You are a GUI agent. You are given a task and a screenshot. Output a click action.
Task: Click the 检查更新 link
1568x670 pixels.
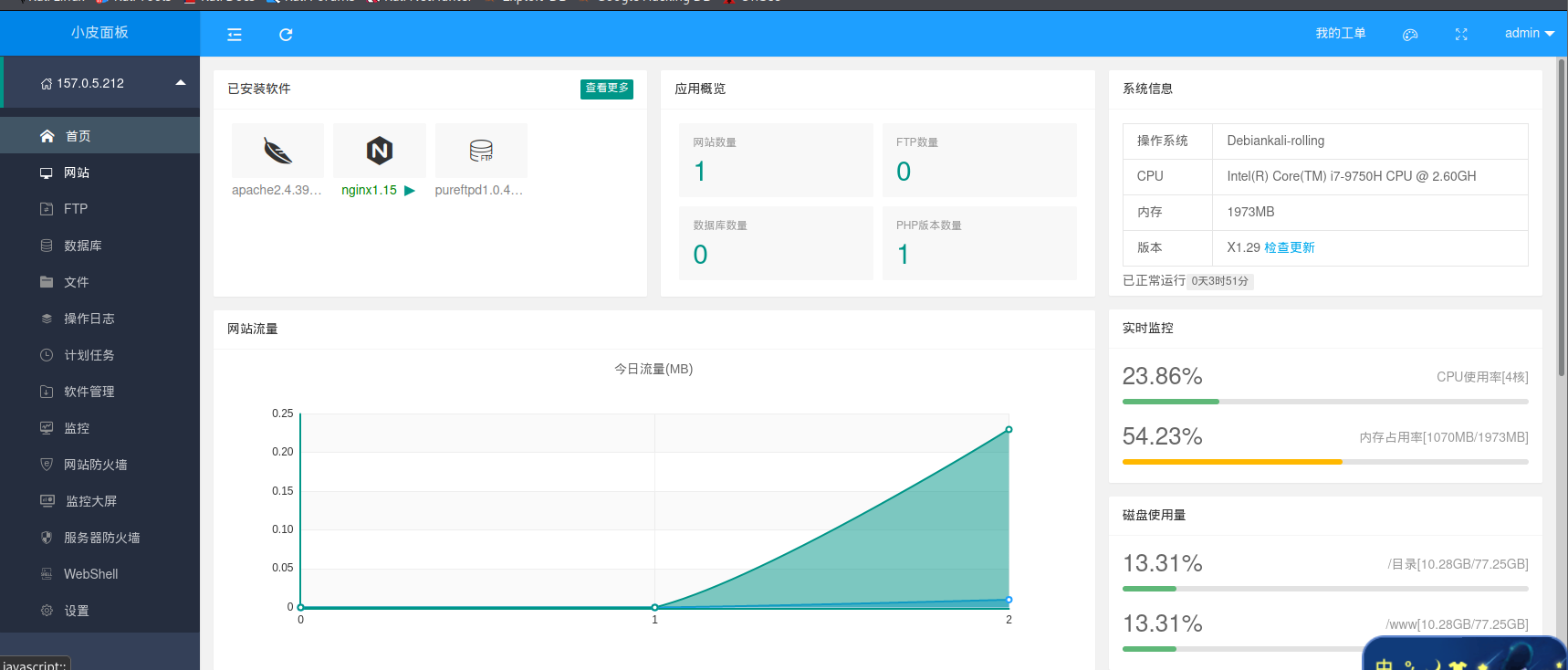coord(1290,247)
